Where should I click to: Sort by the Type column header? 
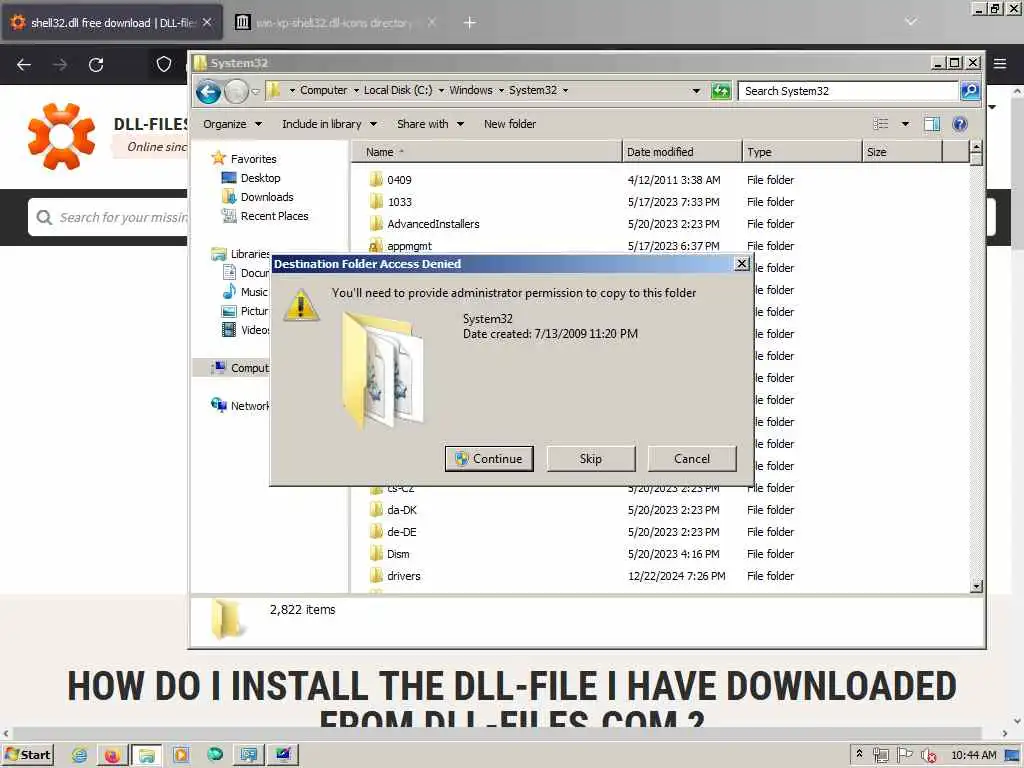tap(802, 152)
